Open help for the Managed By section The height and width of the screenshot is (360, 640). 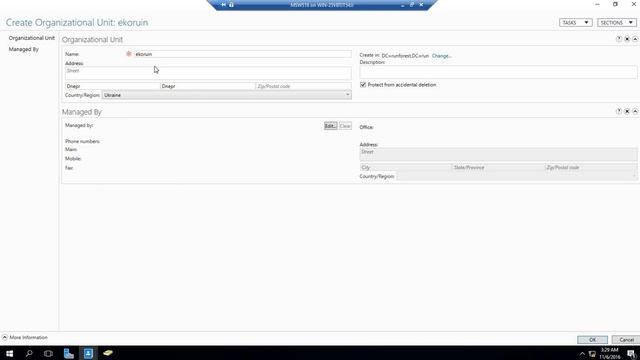619,111
